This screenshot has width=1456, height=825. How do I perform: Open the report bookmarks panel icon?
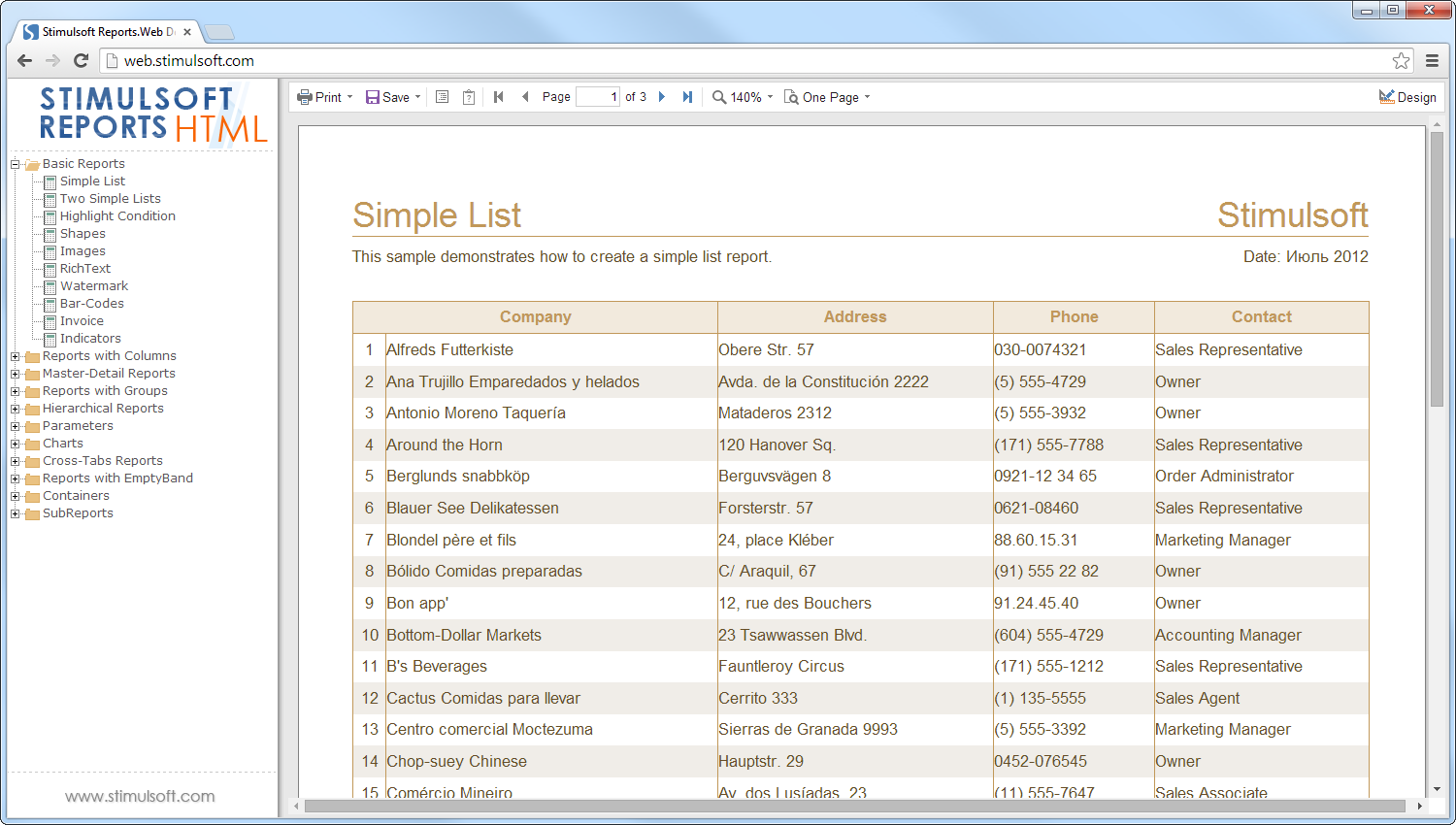pos(442,96)
